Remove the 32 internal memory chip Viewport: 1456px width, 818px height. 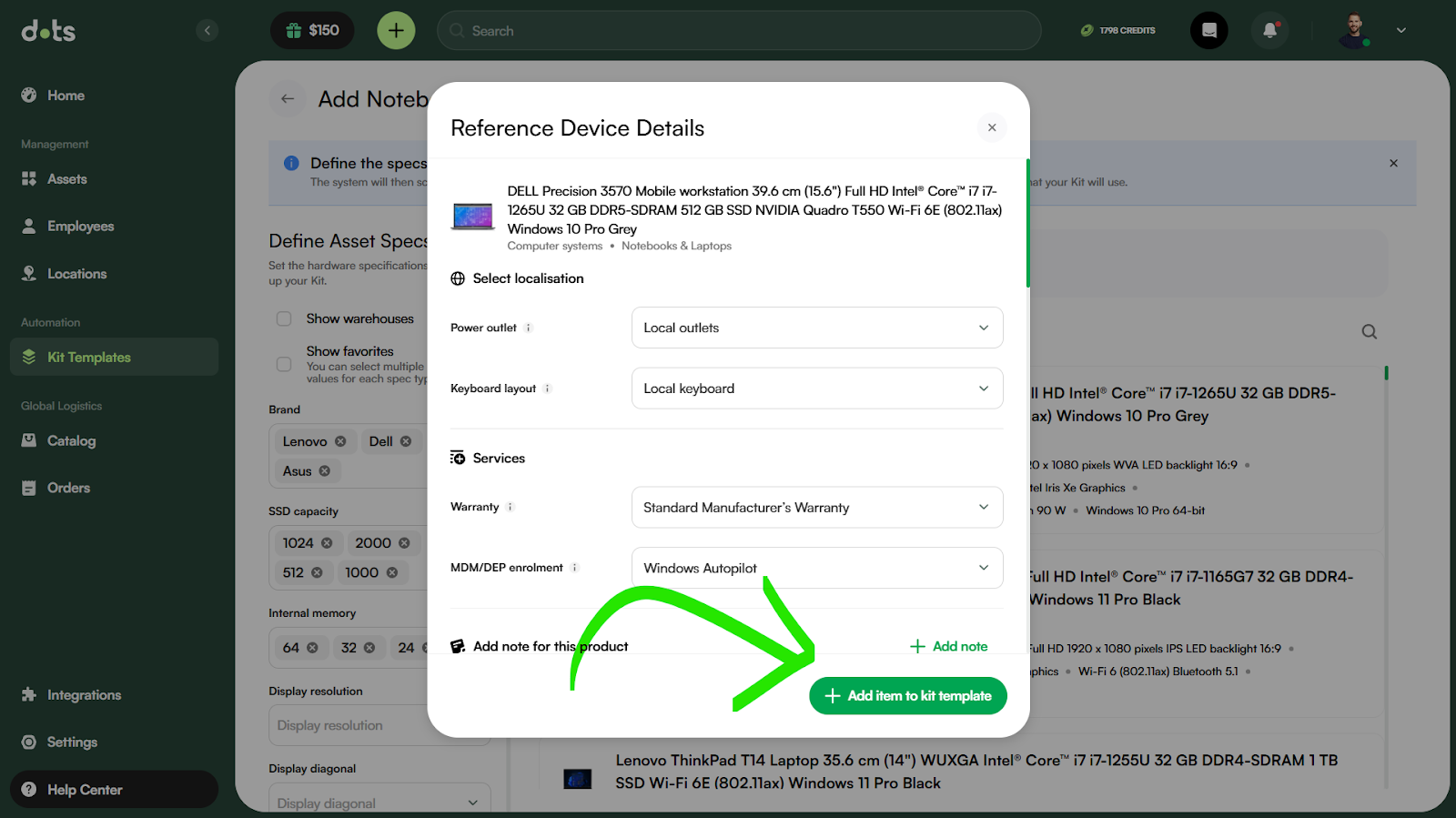coord(369,648)
